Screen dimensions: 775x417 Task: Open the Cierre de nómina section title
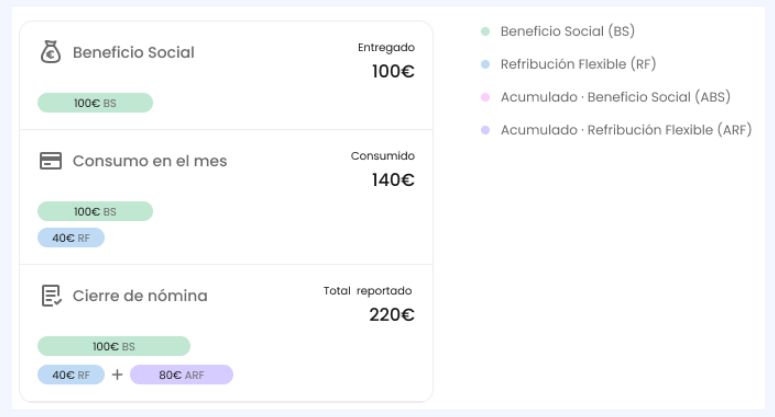pyautogui.click(x=140, y=296)
